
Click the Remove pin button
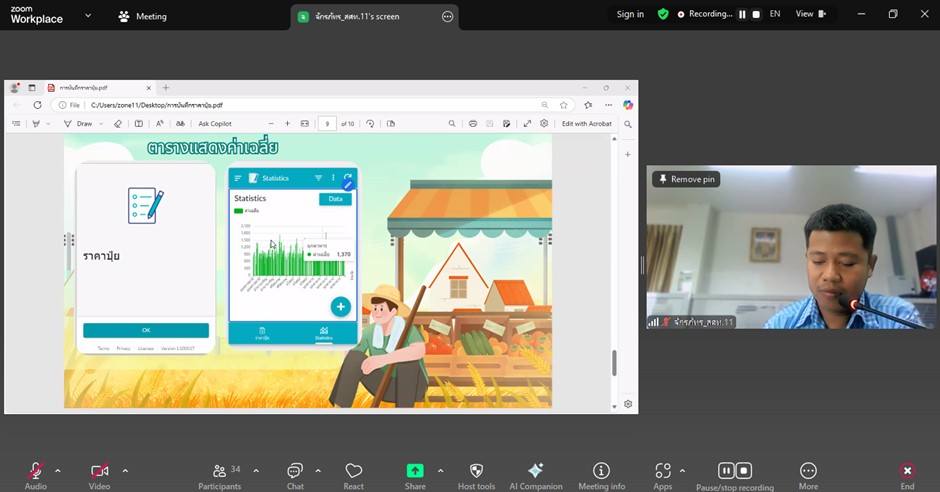tap(686, 179)
